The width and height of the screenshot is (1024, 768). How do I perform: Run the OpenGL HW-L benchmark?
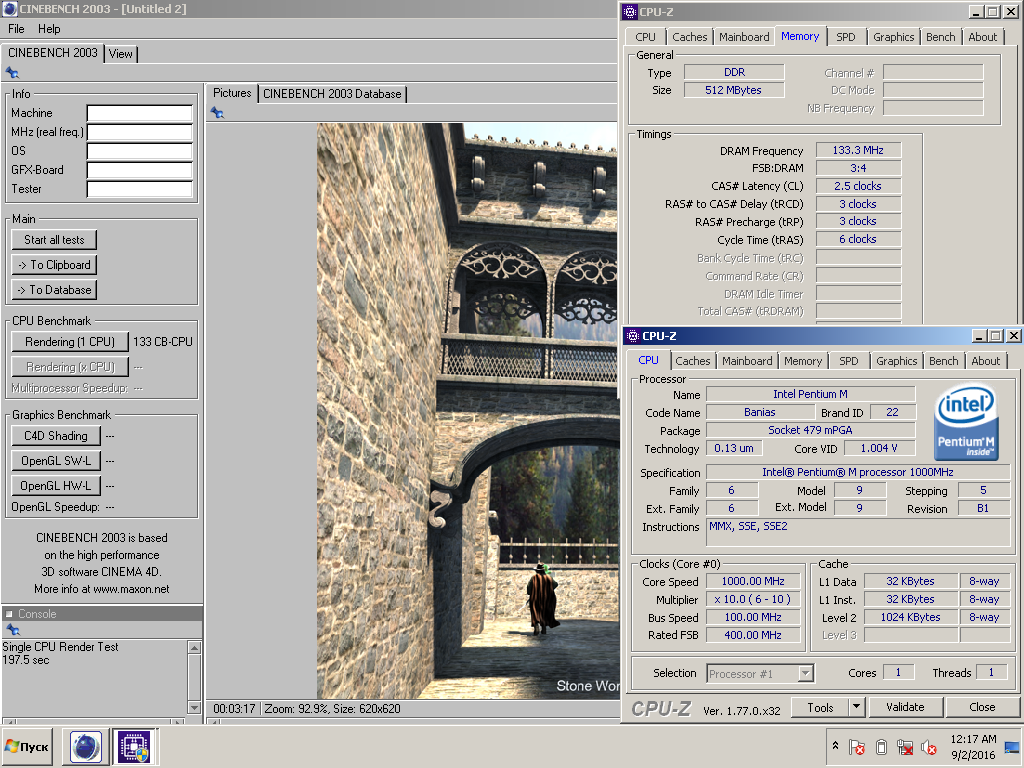tap(56, 485)
